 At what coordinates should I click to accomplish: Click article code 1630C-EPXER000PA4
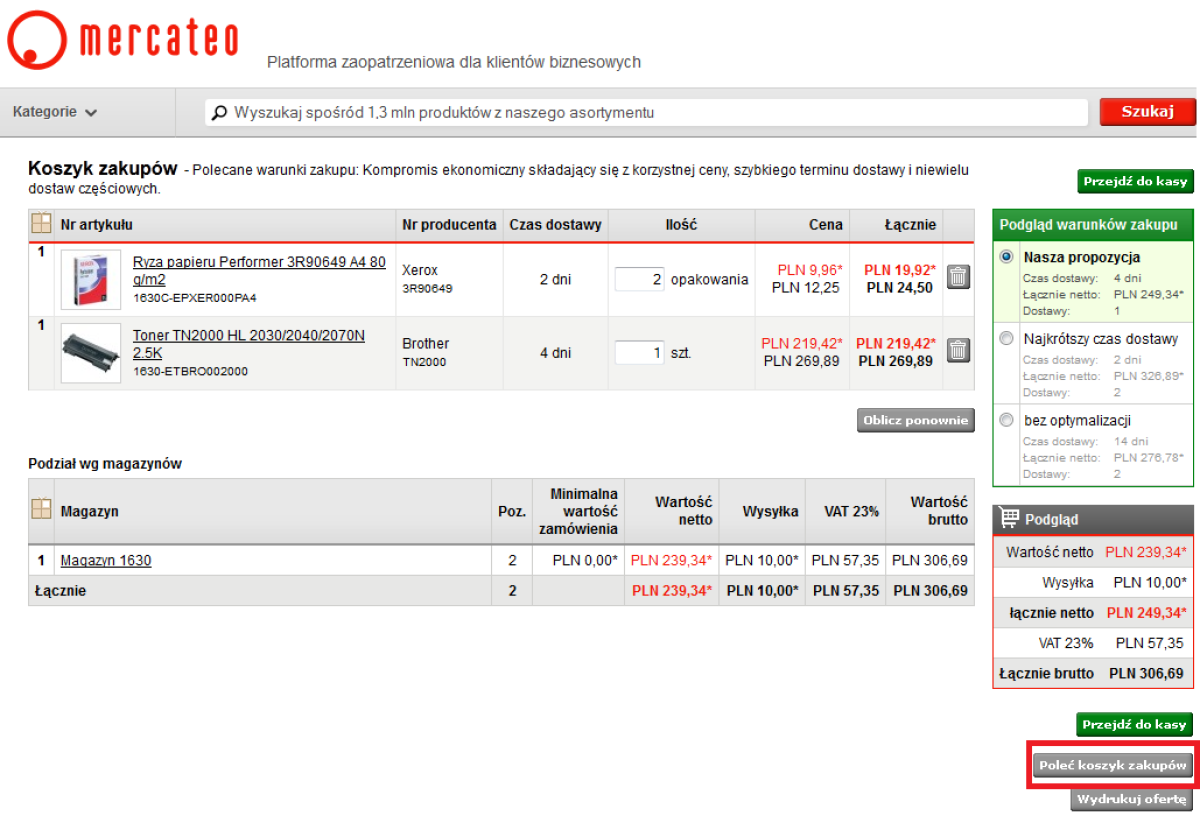coord(195,298)
